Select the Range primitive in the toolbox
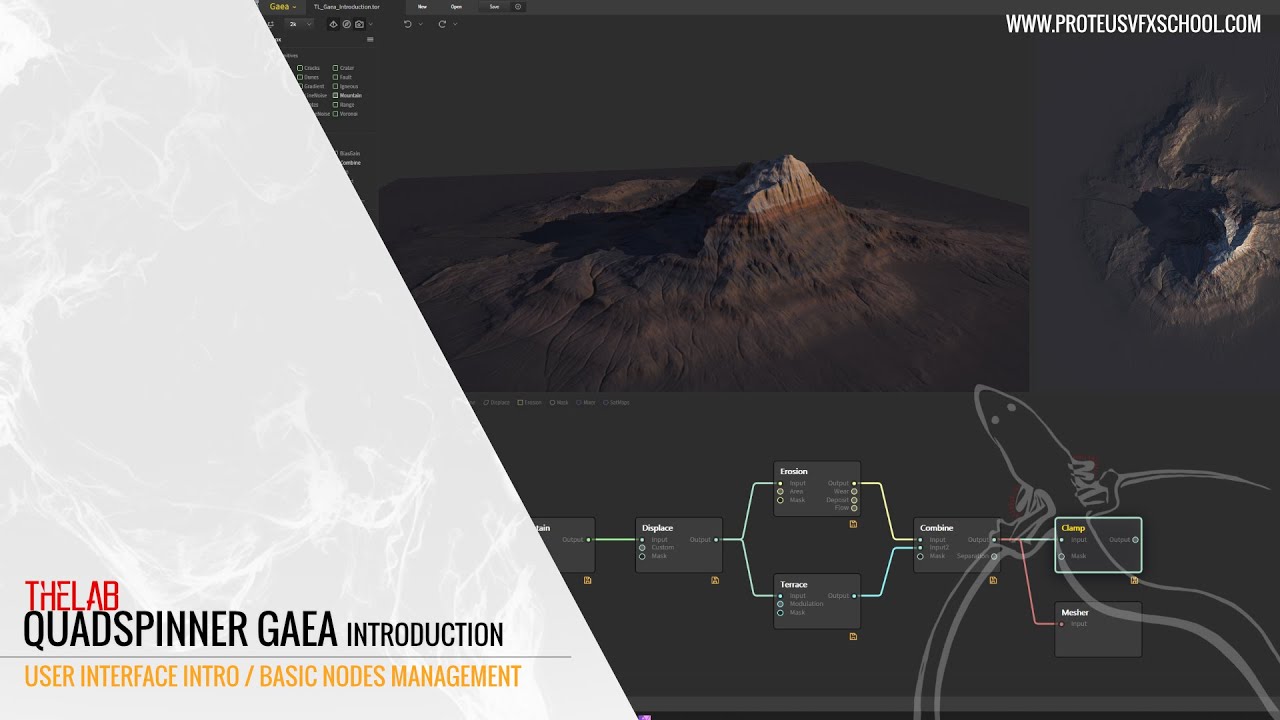 coord(343,105)
